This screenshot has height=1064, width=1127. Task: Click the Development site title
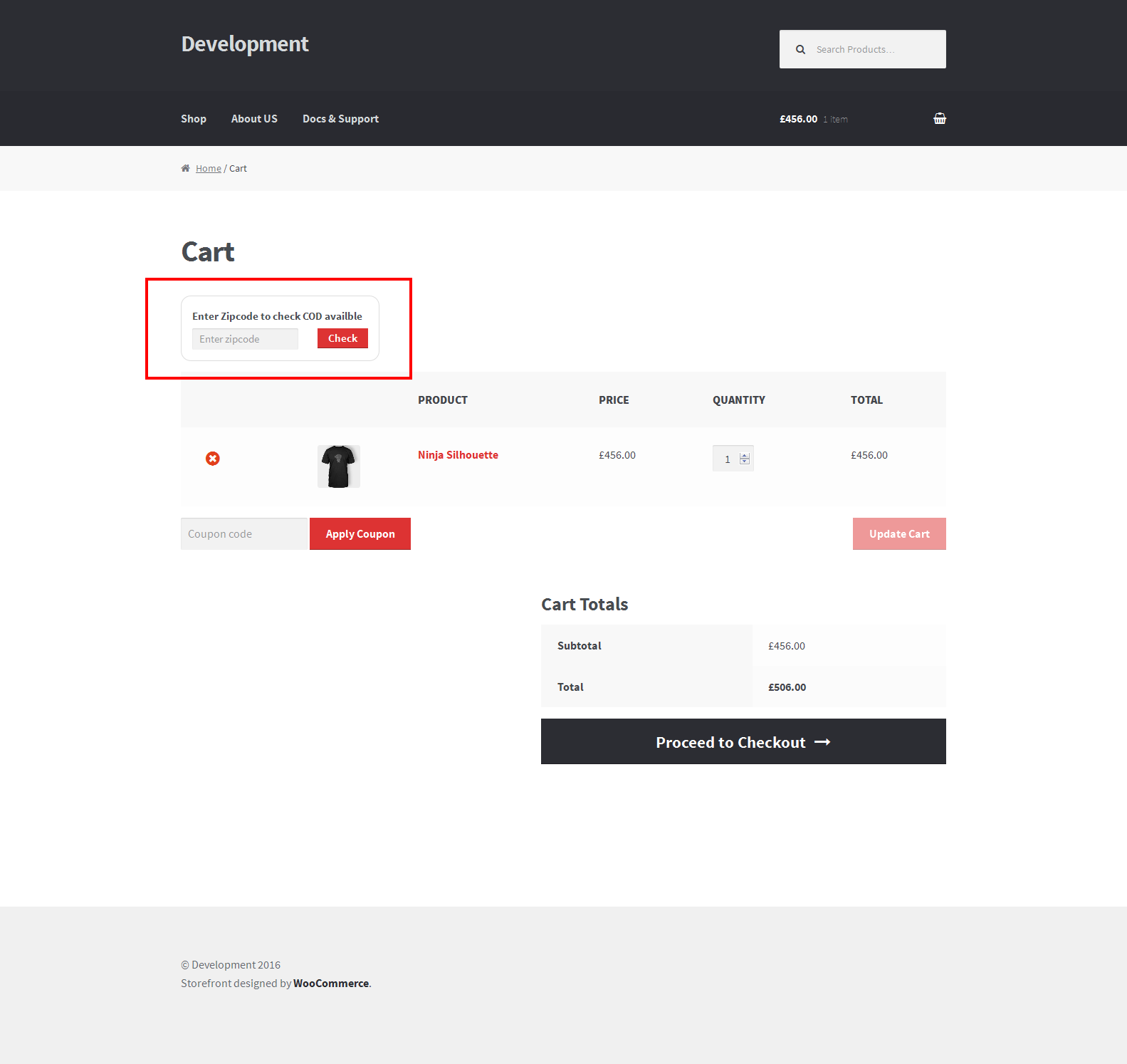[x=245, y=44]
